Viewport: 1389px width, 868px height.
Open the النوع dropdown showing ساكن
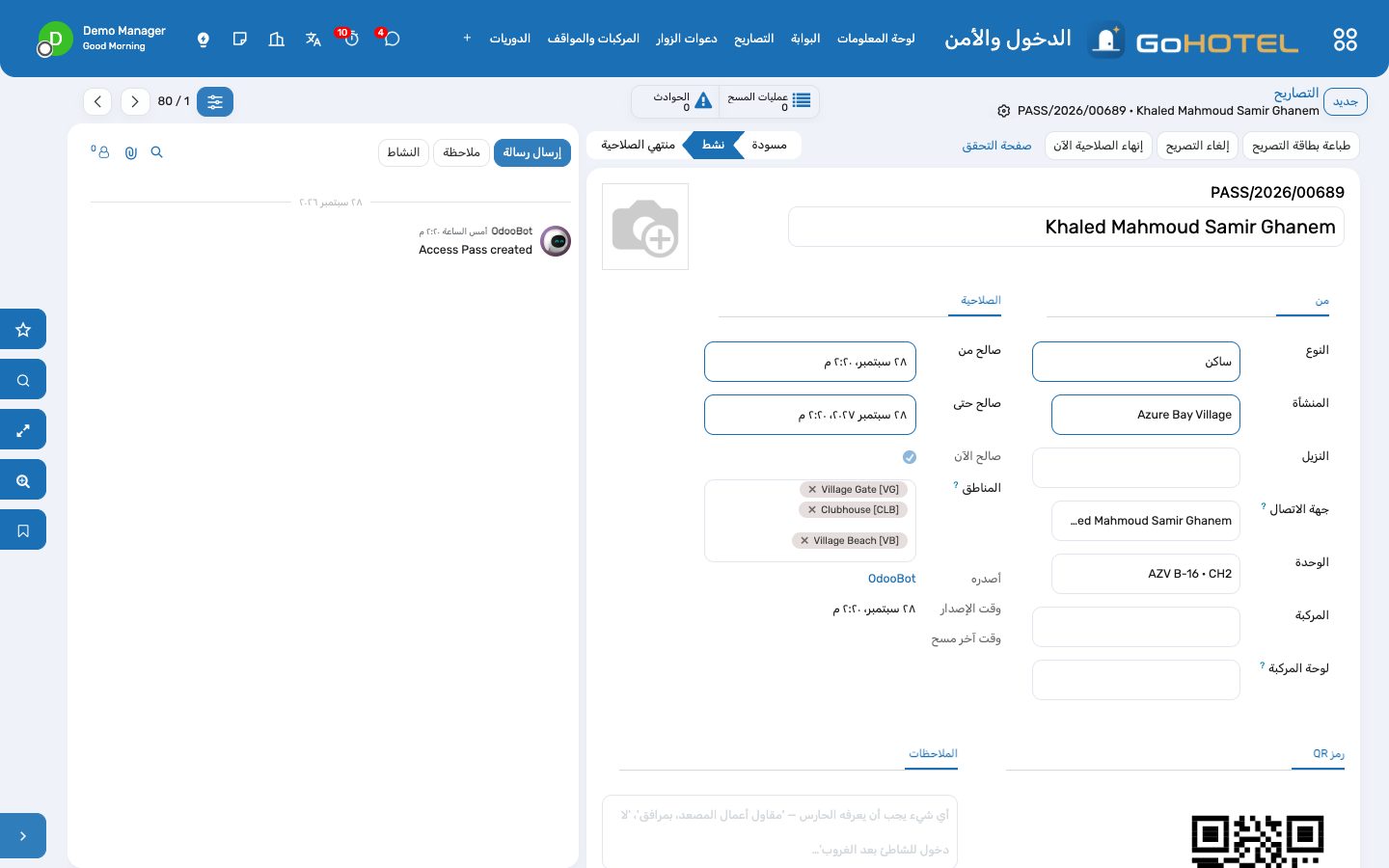[1136, 362]
